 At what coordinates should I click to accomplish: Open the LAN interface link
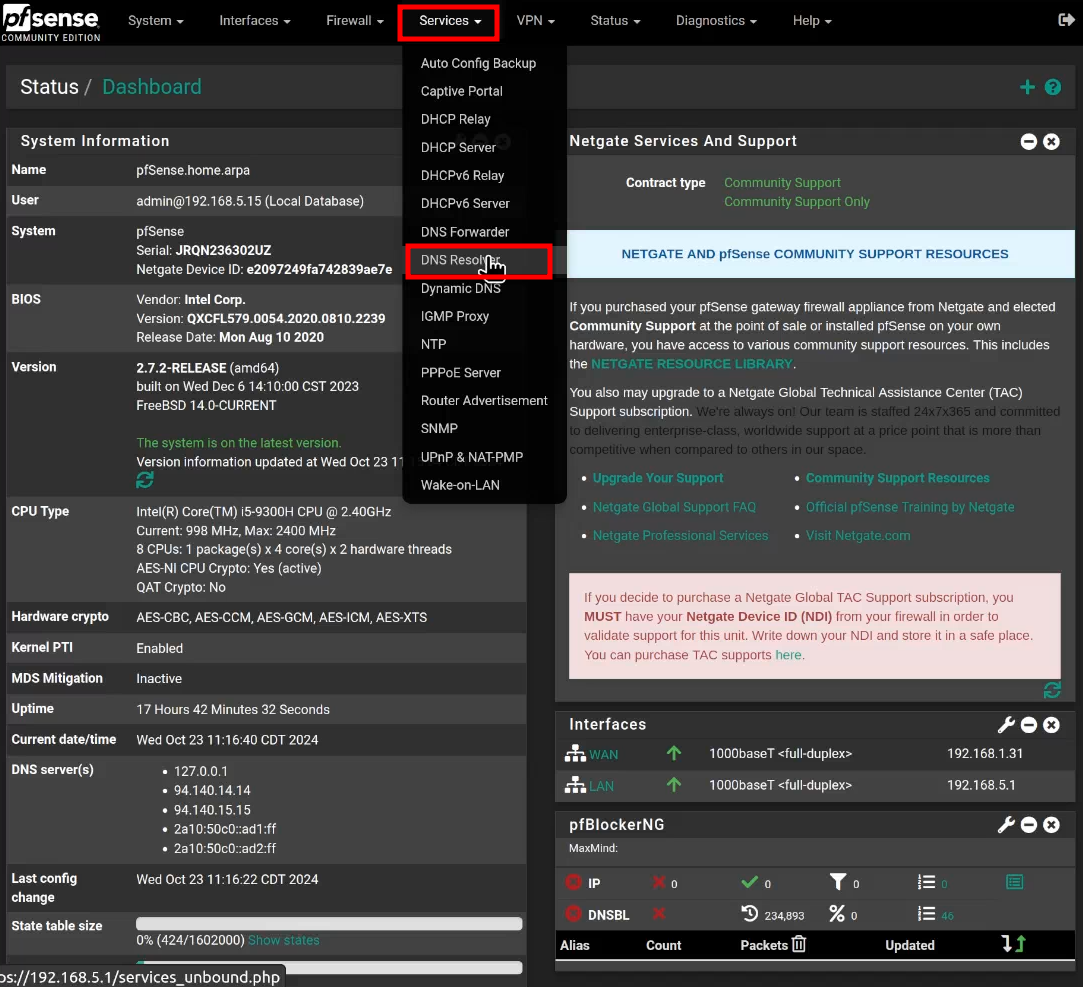601,786
